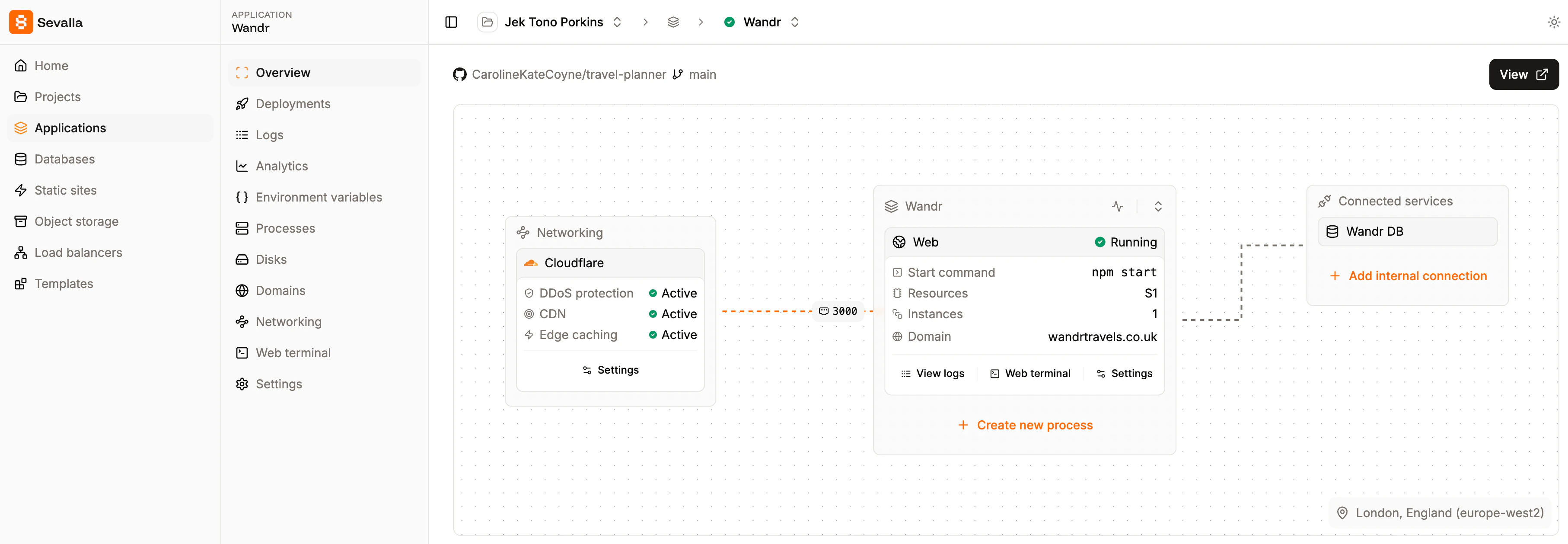Open the Wandr DB connected service
The width and height of the screenshot is (1568, 544).
tap(1407, 231)
